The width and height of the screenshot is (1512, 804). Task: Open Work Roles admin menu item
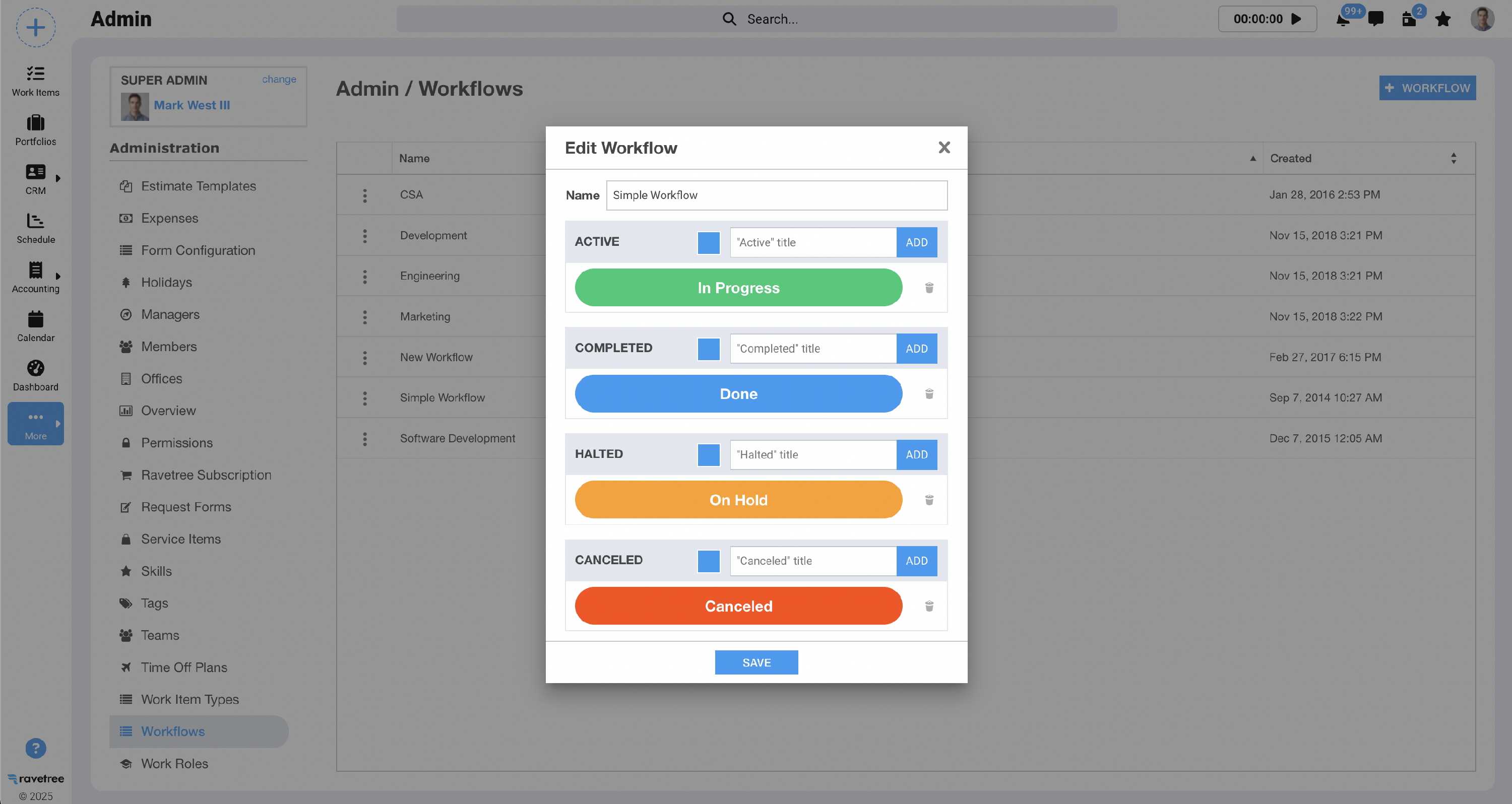coord(174,764)
